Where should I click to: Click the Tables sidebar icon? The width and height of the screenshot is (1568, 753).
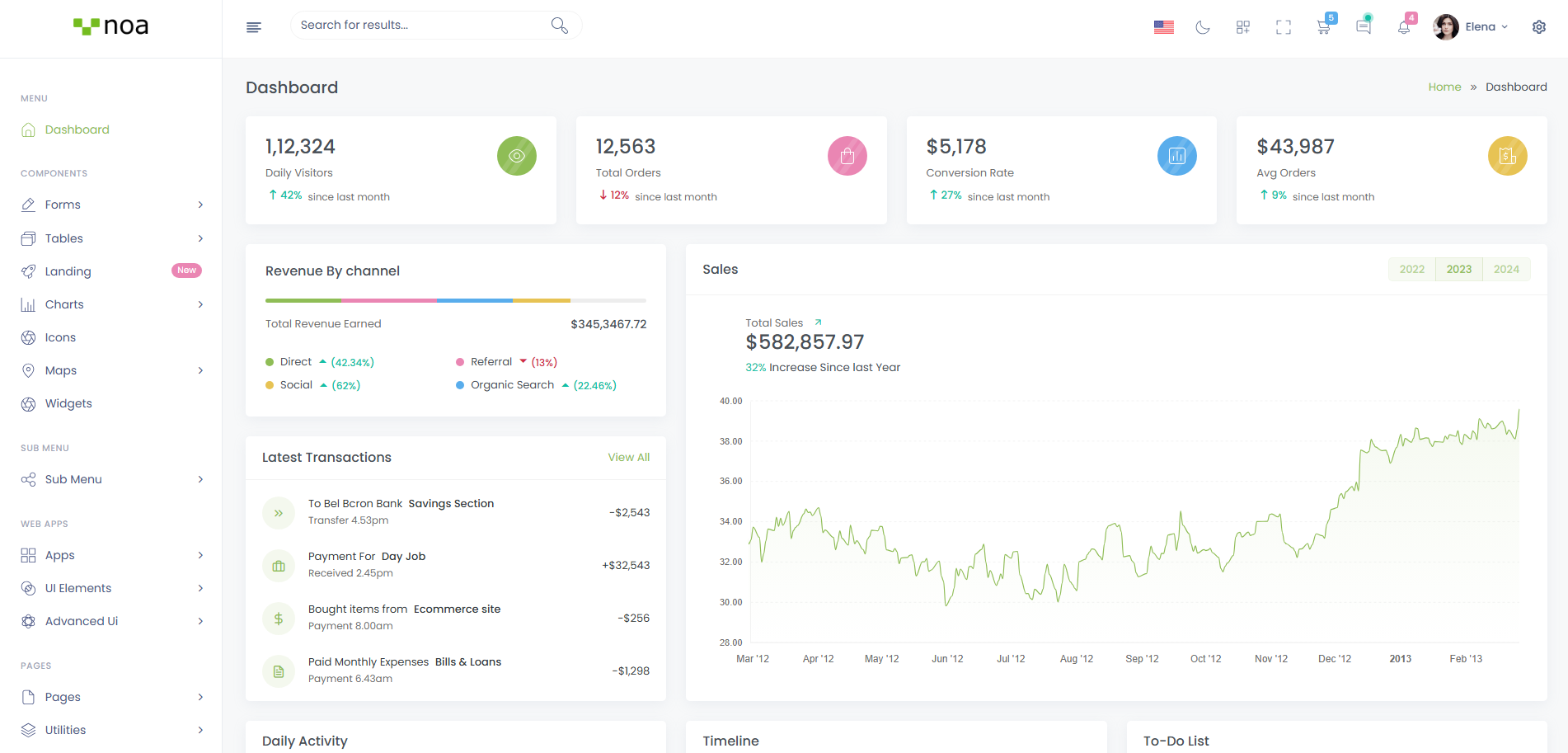28,238
